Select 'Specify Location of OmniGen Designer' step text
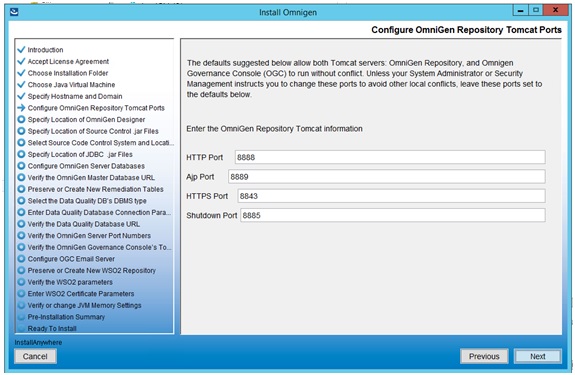The height and width of the screenshot is (375, 575). click(87, 120)
